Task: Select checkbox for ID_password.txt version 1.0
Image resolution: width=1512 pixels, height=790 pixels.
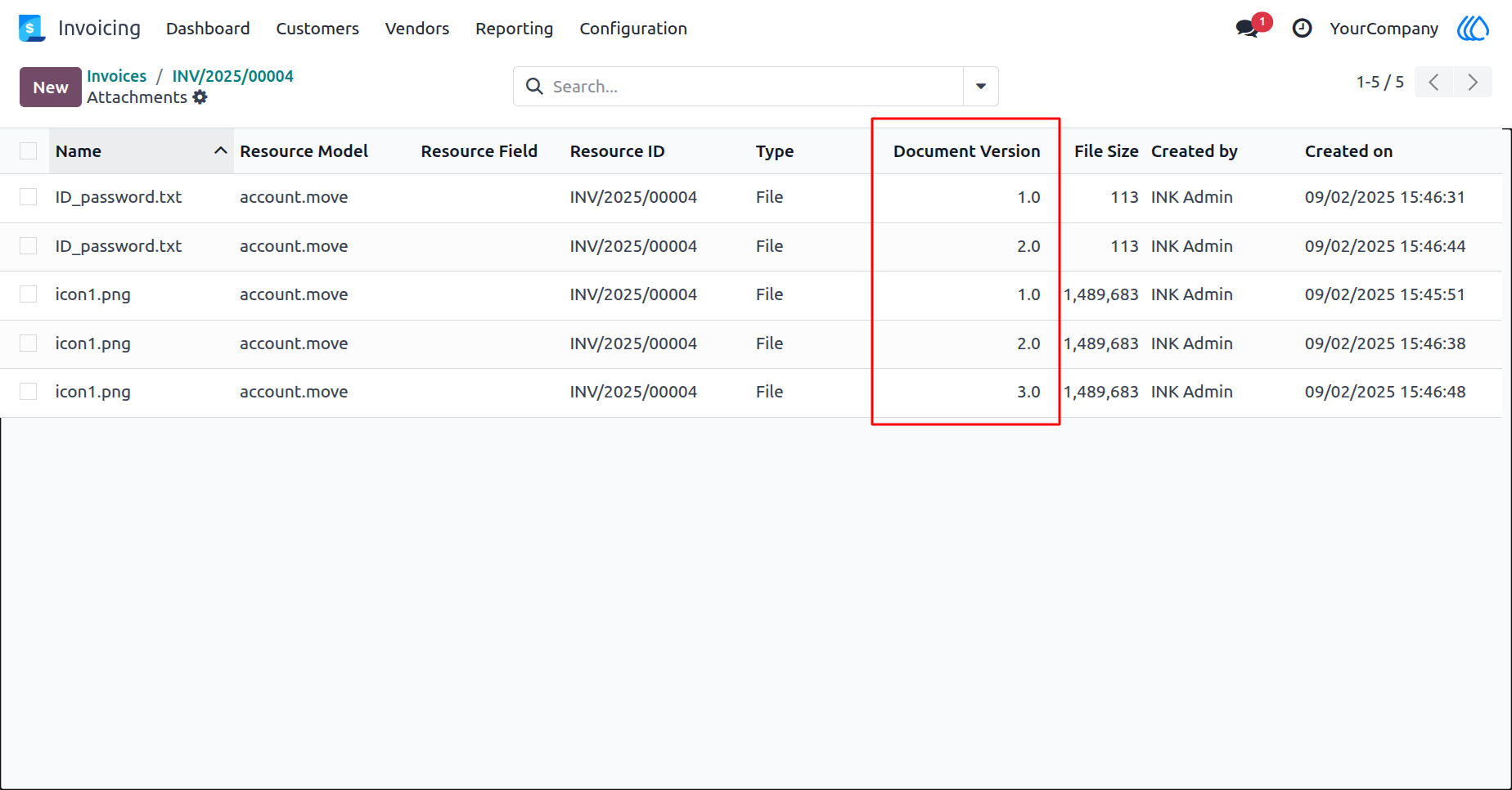Action: 29,197
